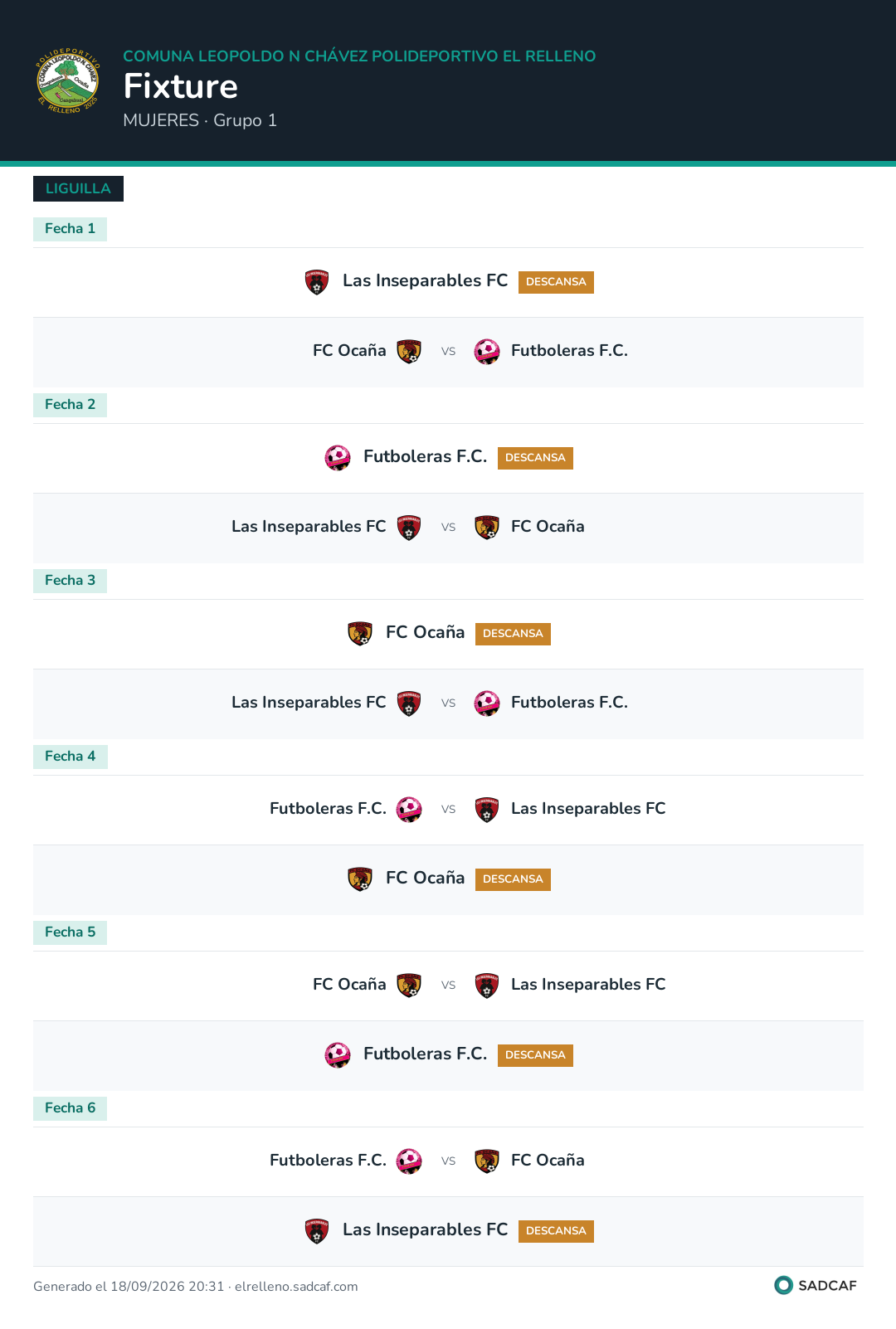Click the Comuna Leopoldo N Chávez header title

(359, 56)
